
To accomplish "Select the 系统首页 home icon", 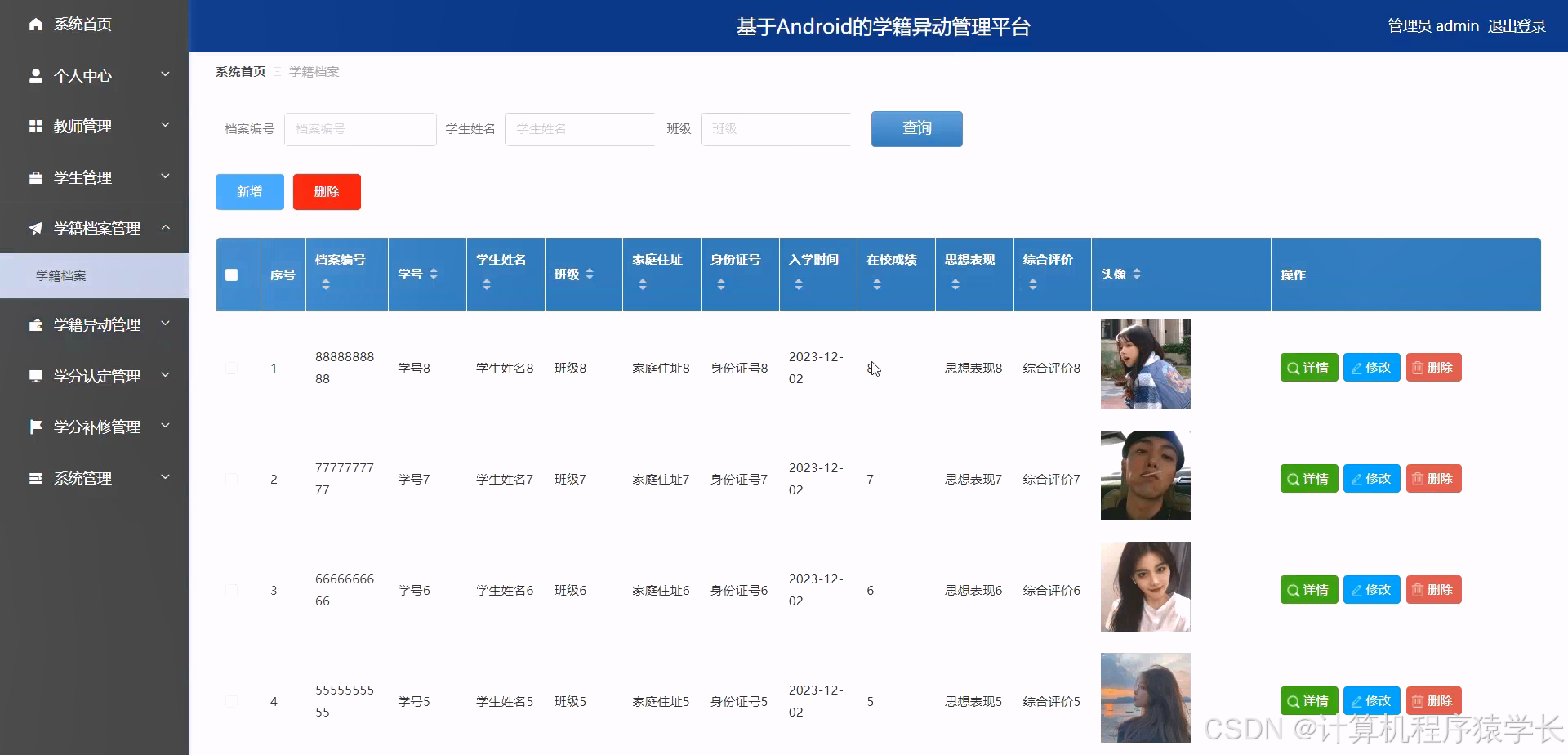I will pos(35,25).
